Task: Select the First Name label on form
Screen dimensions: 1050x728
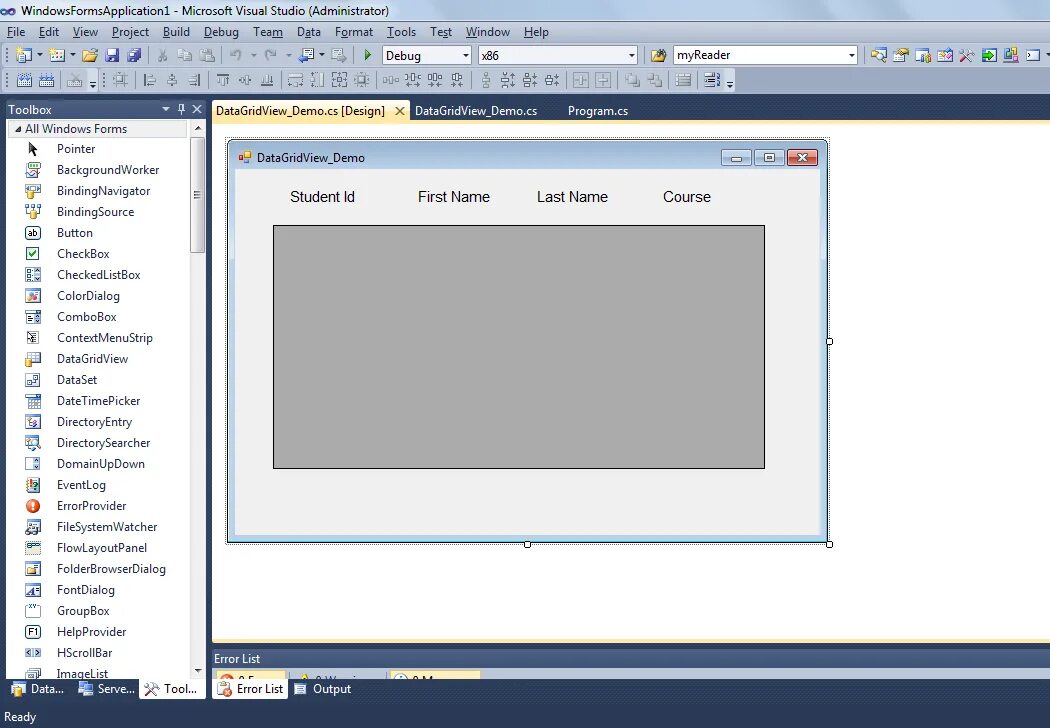Action: pos(453,197)
